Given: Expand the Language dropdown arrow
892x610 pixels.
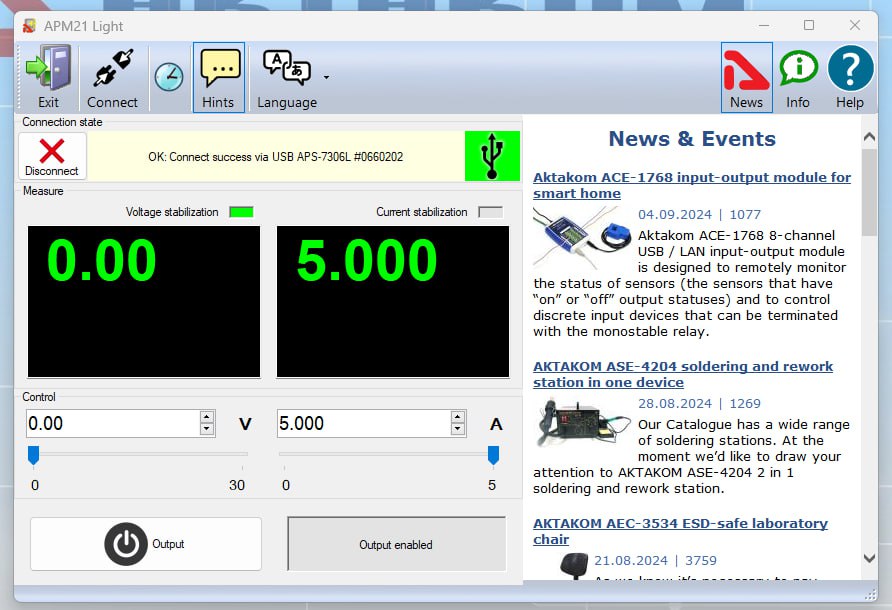Looking at the screenshot, I should pos(326,77).
